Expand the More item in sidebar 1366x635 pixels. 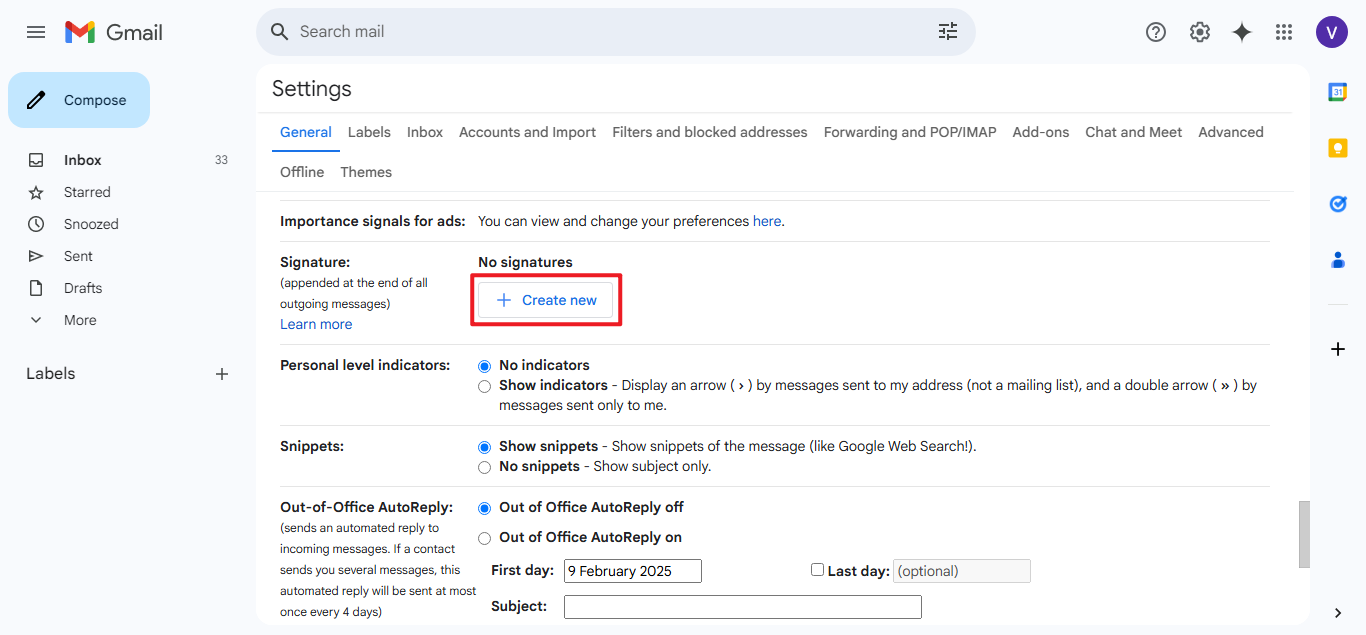(x=80, y=320)
